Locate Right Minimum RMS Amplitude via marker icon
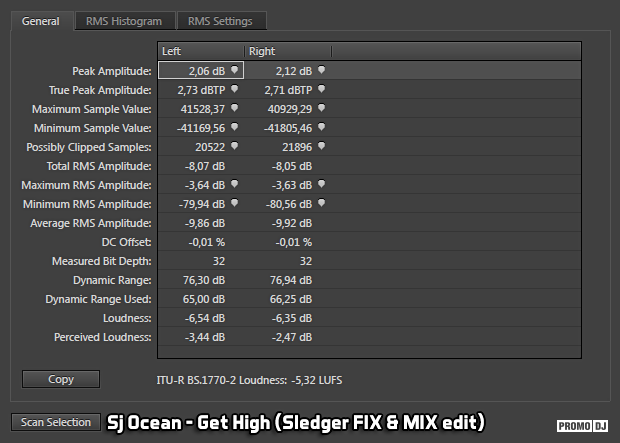The height and width of the screenshot is (443, 620). [321, 203]
